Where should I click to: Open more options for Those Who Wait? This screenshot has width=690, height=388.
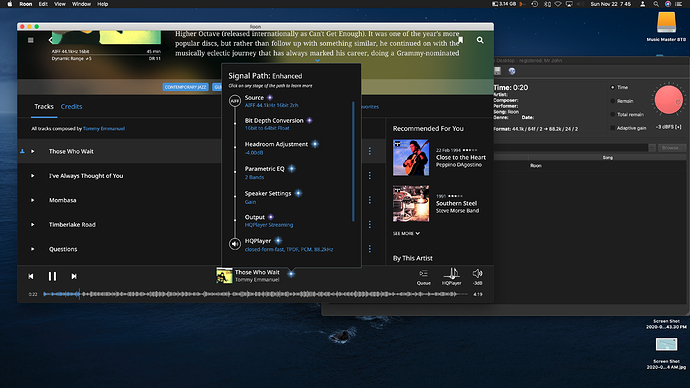(370, 151)
